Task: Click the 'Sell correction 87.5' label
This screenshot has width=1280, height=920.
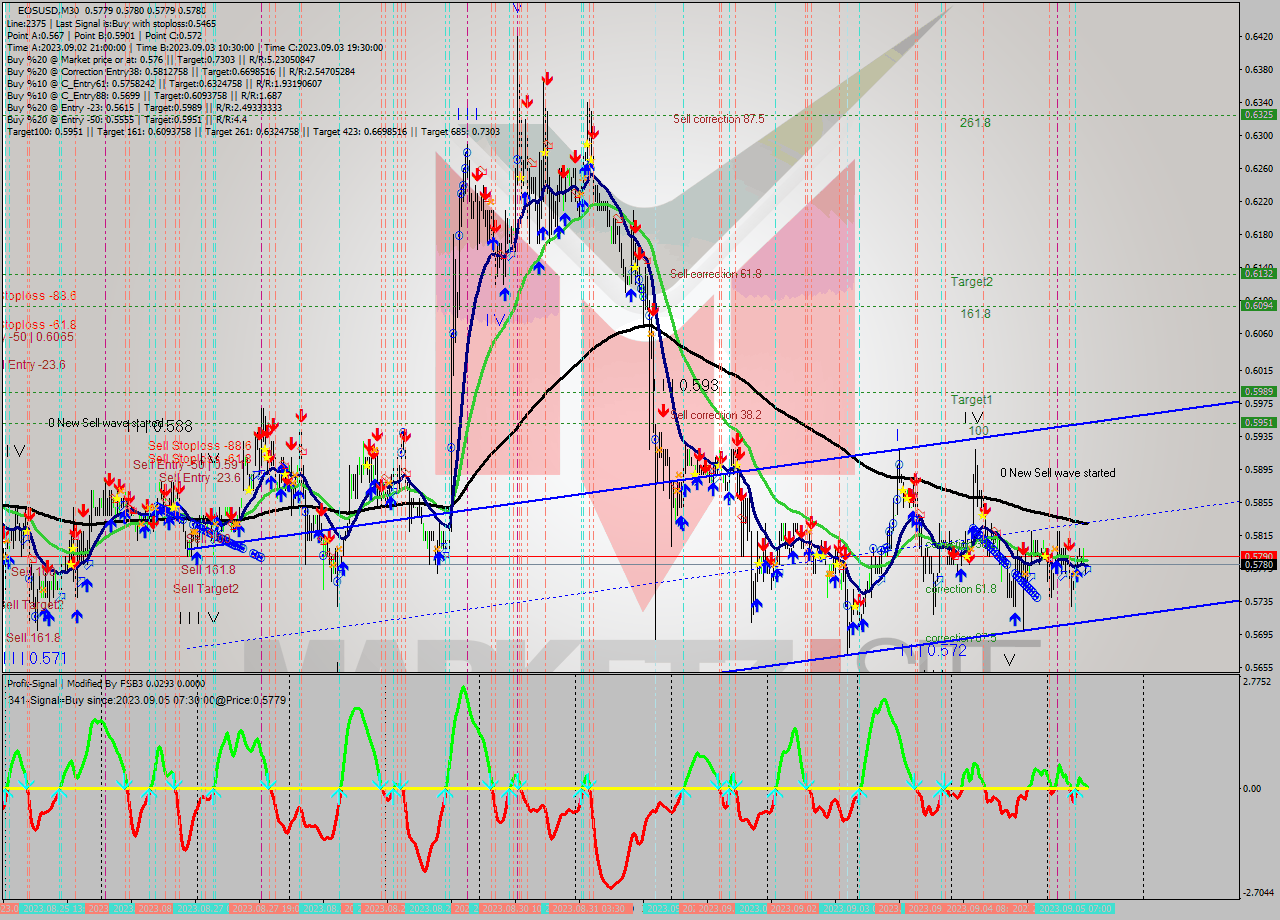Action: 719,119
